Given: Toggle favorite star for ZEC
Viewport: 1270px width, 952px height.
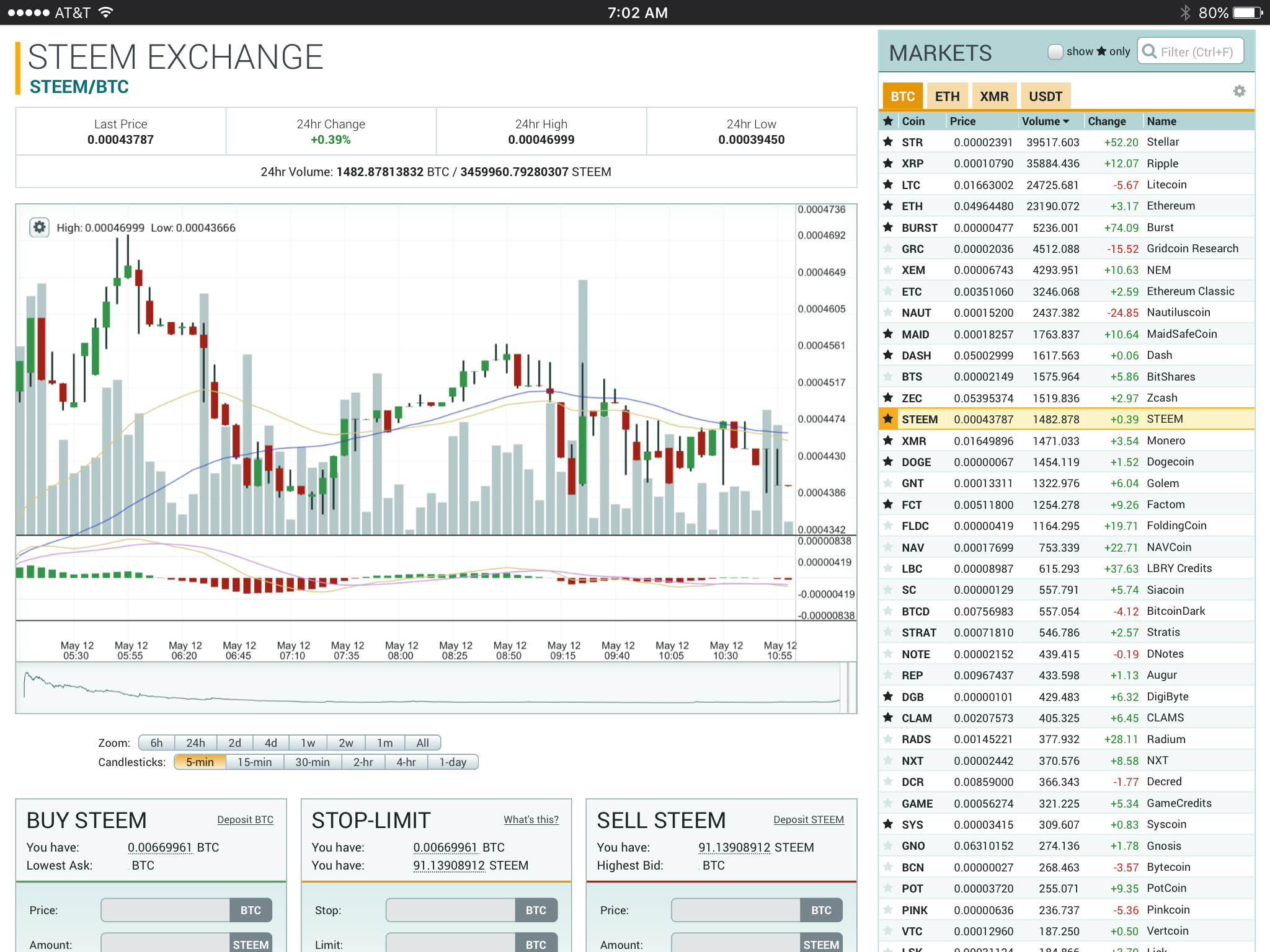Looking at the screenshot, I should [x=888, y=398].
